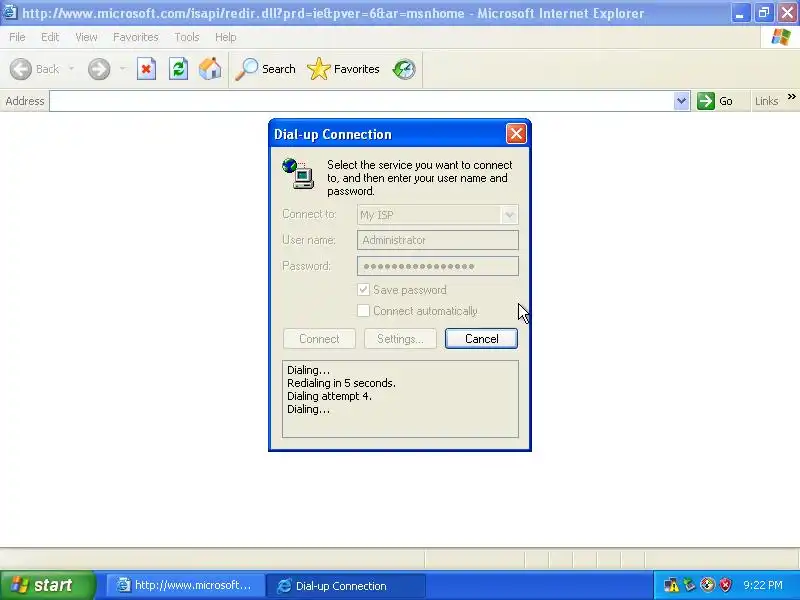
Task: Expand the Connect to My ISP dropdown
Action: (509, 215)
